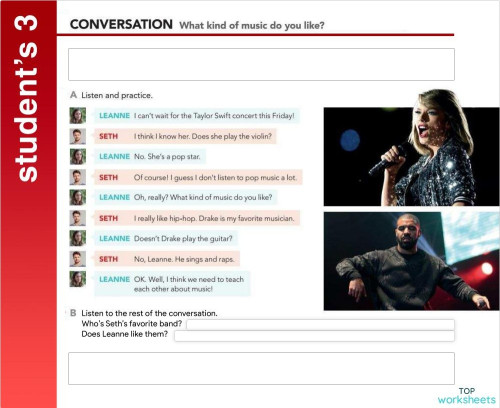Click Seth's avatar beside the violin question
The height and width of the screenshot is (408, 500).
coord(78,136)
